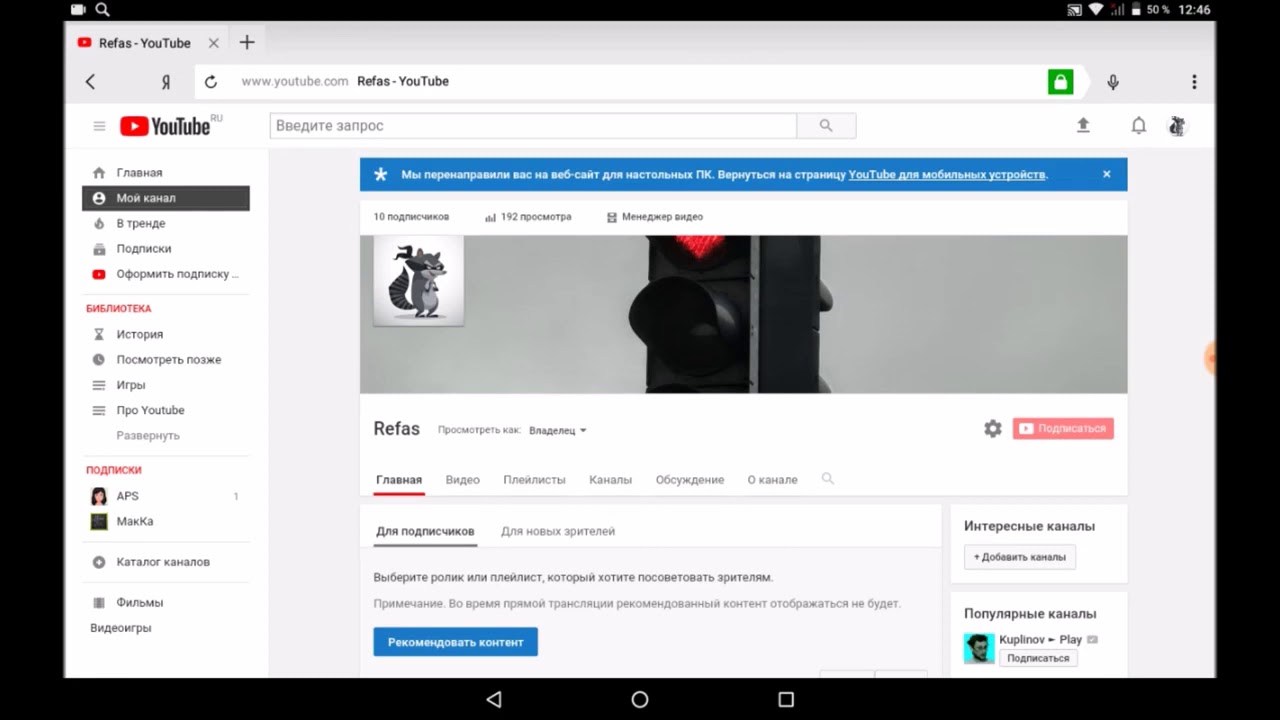The image size is (1280, 720).
Task: Click 192 просмотра statistics link
Action: click(x=528, y=217)
